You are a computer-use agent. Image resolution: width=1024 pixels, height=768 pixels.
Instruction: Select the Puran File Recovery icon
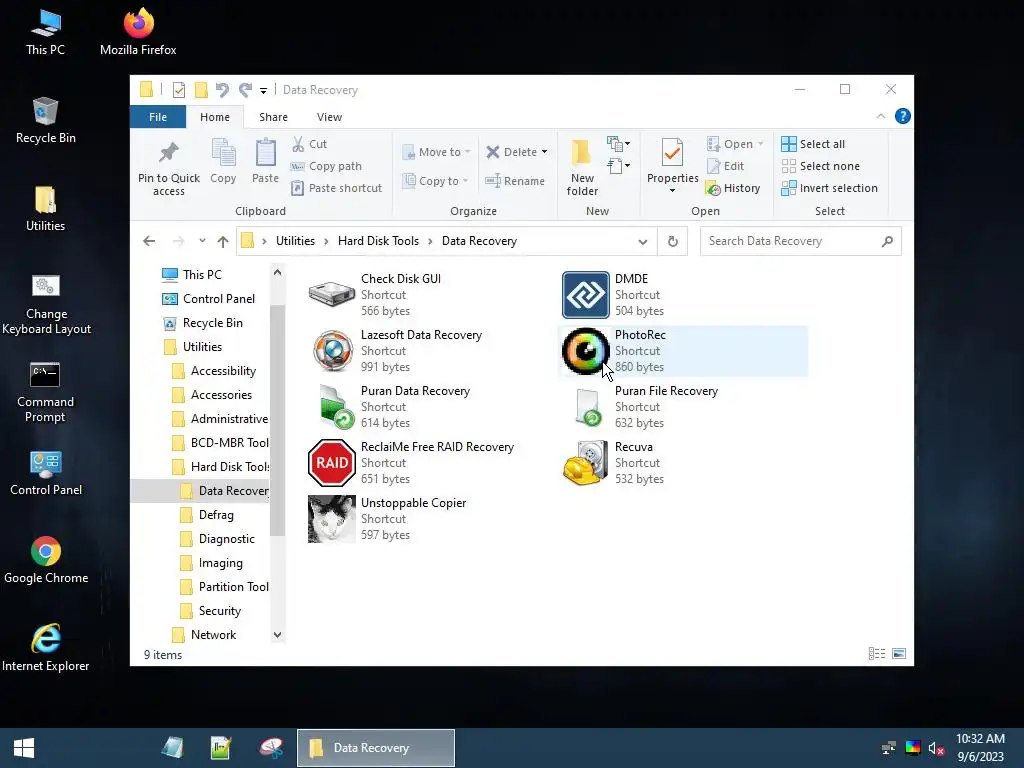pos(588,407)
